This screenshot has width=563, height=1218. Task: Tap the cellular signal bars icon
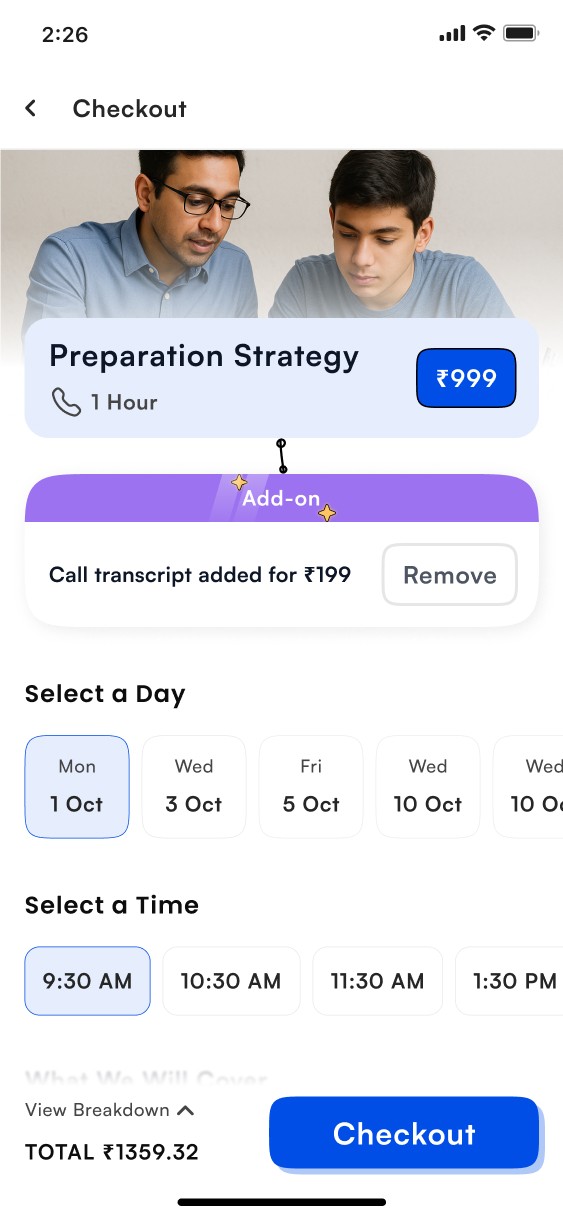[452, 34]
